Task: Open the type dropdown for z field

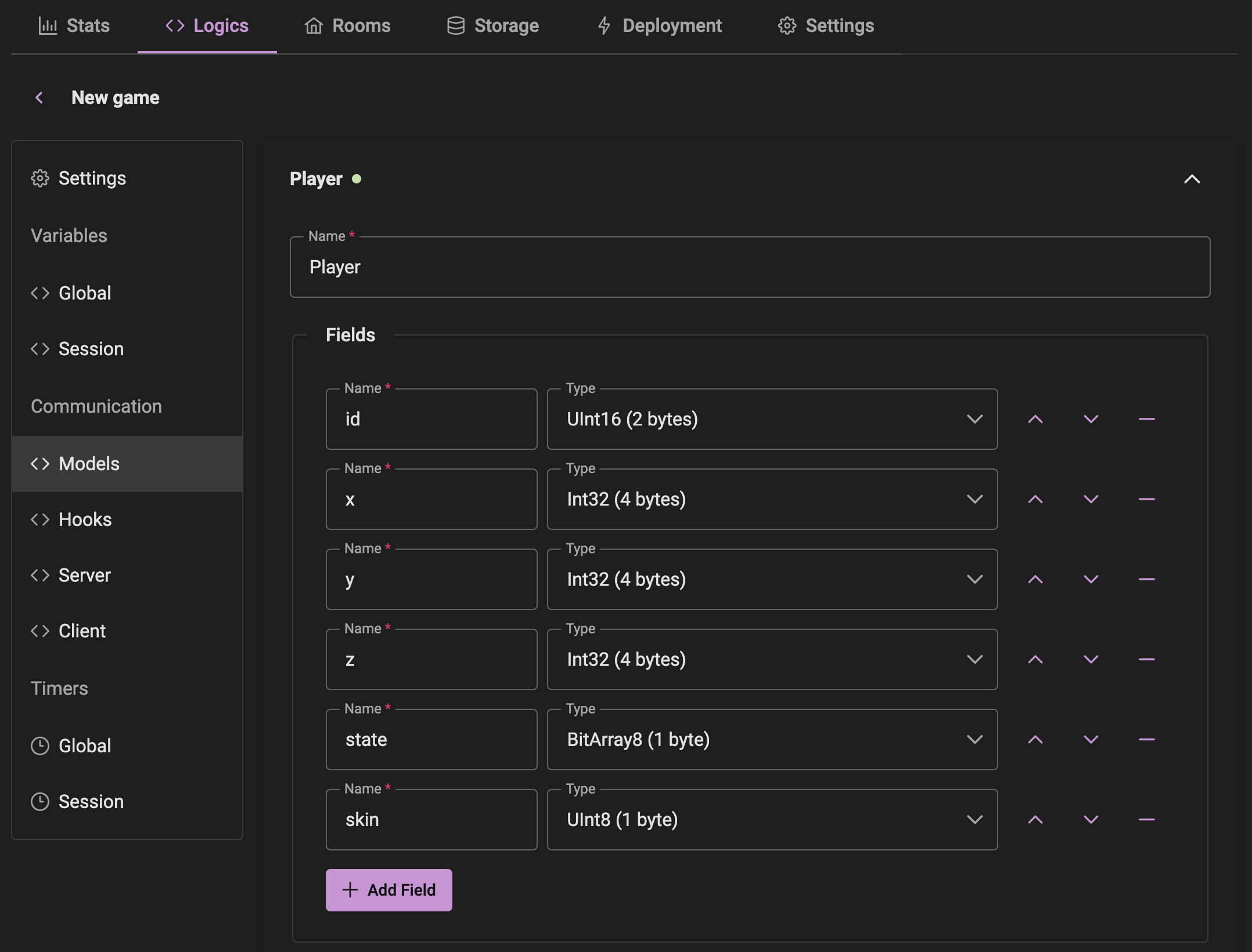Action: coord(772,659)
